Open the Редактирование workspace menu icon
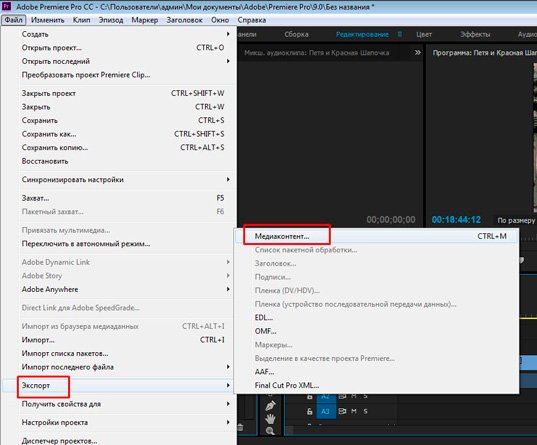Viewport: 537px width, 445px height. [399, 34]
